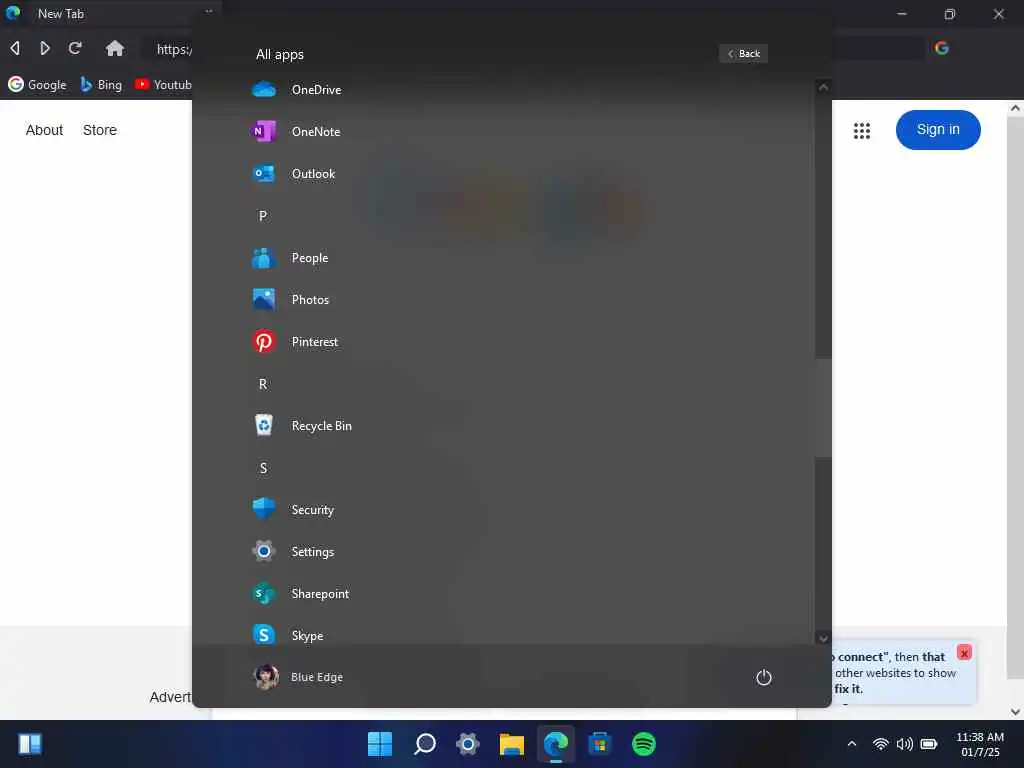The height and width of the screenshot is (768, 1024).
Task: Click the blue Sign in button
Action: click(938, 130)
